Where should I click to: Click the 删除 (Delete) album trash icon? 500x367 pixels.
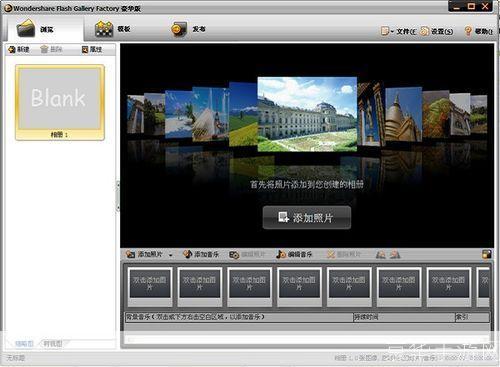(x=44, y=49)
